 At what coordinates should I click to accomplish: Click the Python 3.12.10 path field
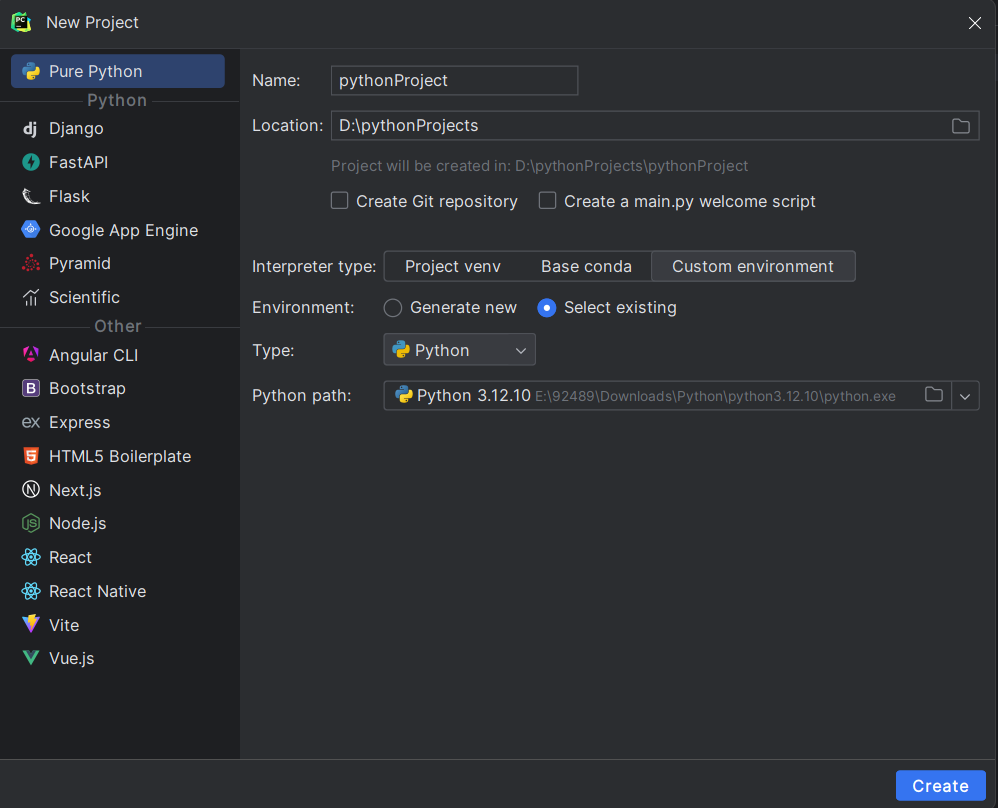(668, 395)
